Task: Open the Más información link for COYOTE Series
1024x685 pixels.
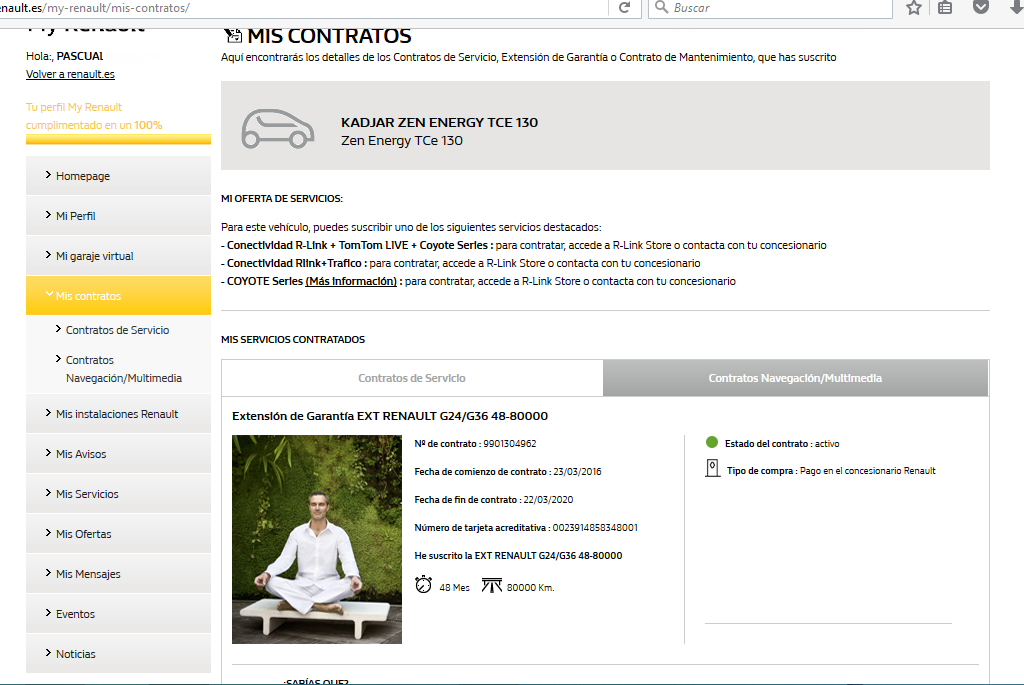Action: (351, 281)
